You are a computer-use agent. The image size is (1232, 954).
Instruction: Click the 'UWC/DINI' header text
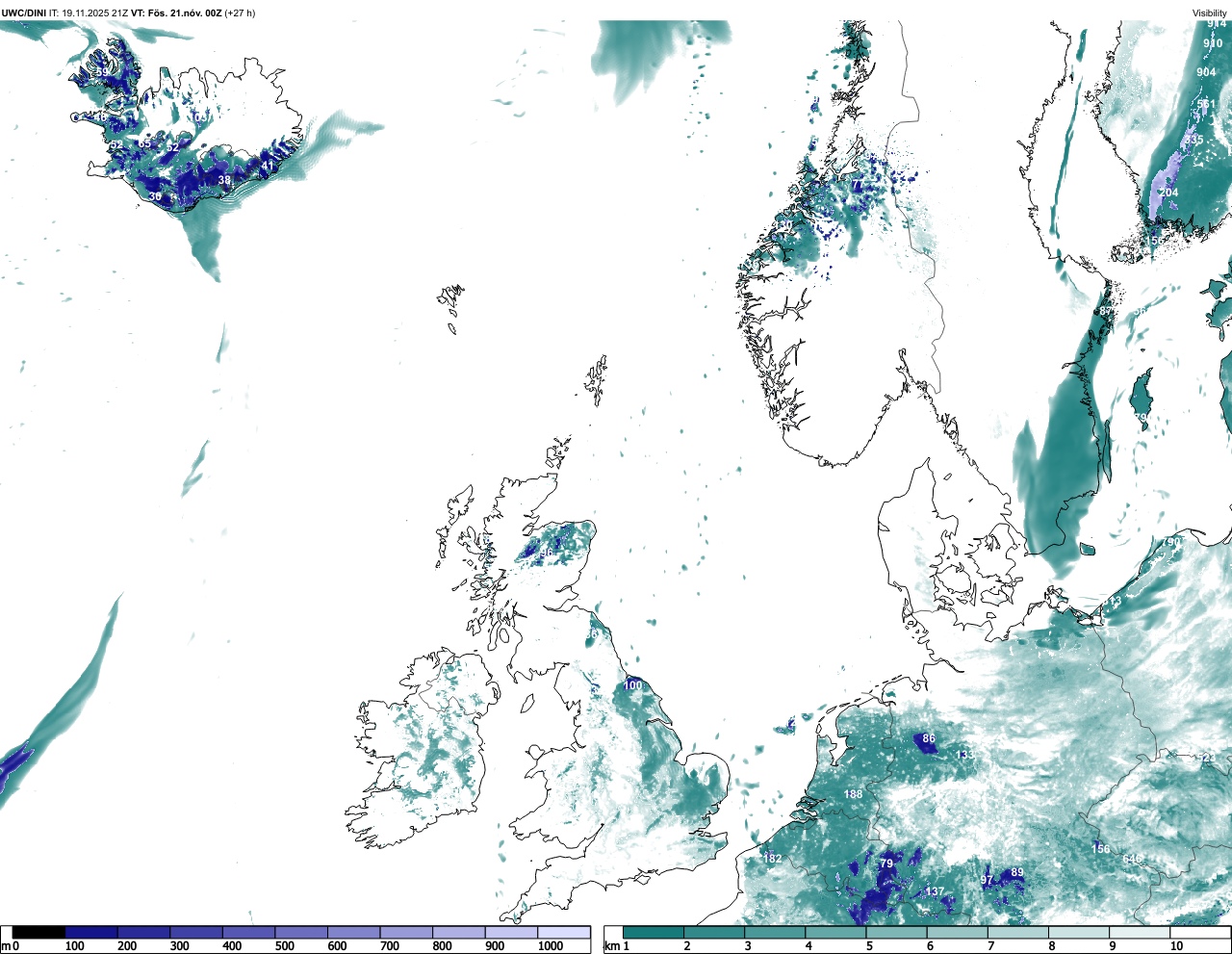click(x=24, y=13)
